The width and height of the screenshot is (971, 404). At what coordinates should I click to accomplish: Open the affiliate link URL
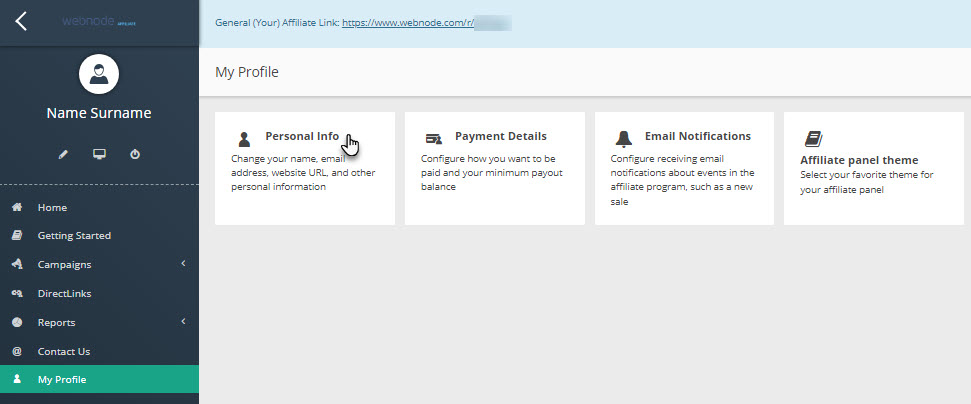(x=406, y=22)
